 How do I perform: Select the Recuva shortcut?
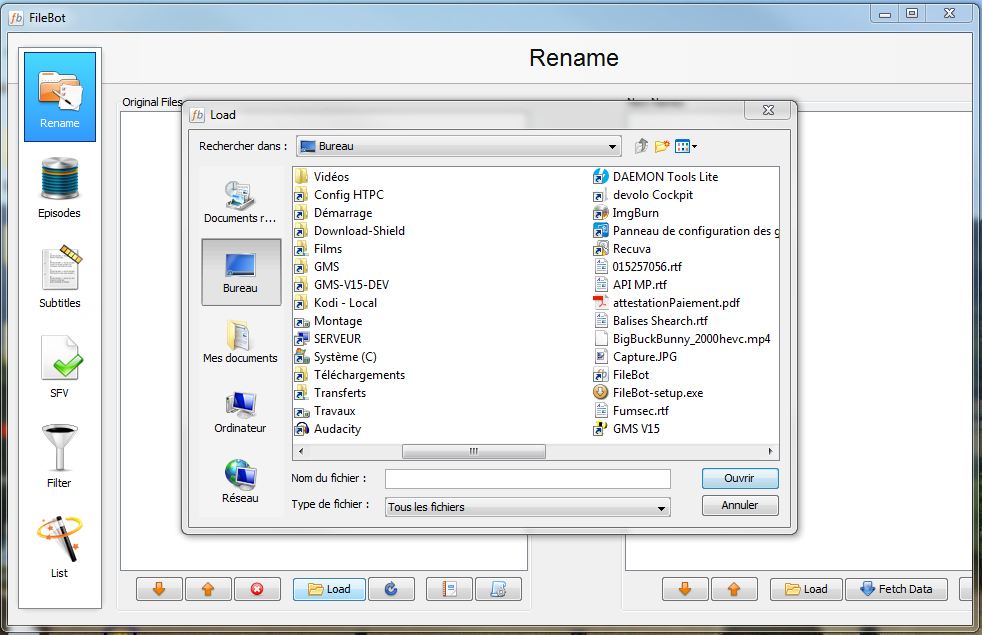[622, 249]
